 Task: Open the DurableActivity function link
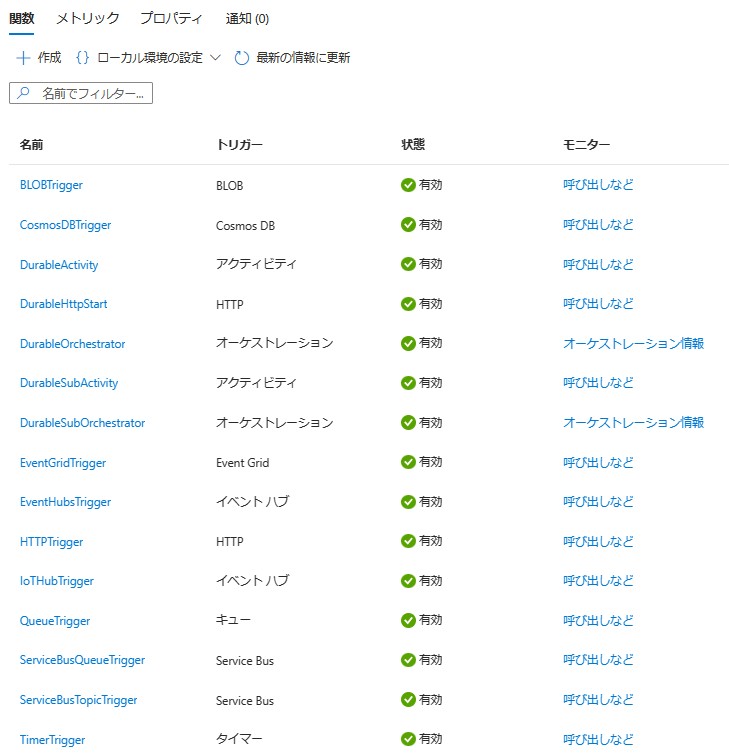tap(59, 265)
